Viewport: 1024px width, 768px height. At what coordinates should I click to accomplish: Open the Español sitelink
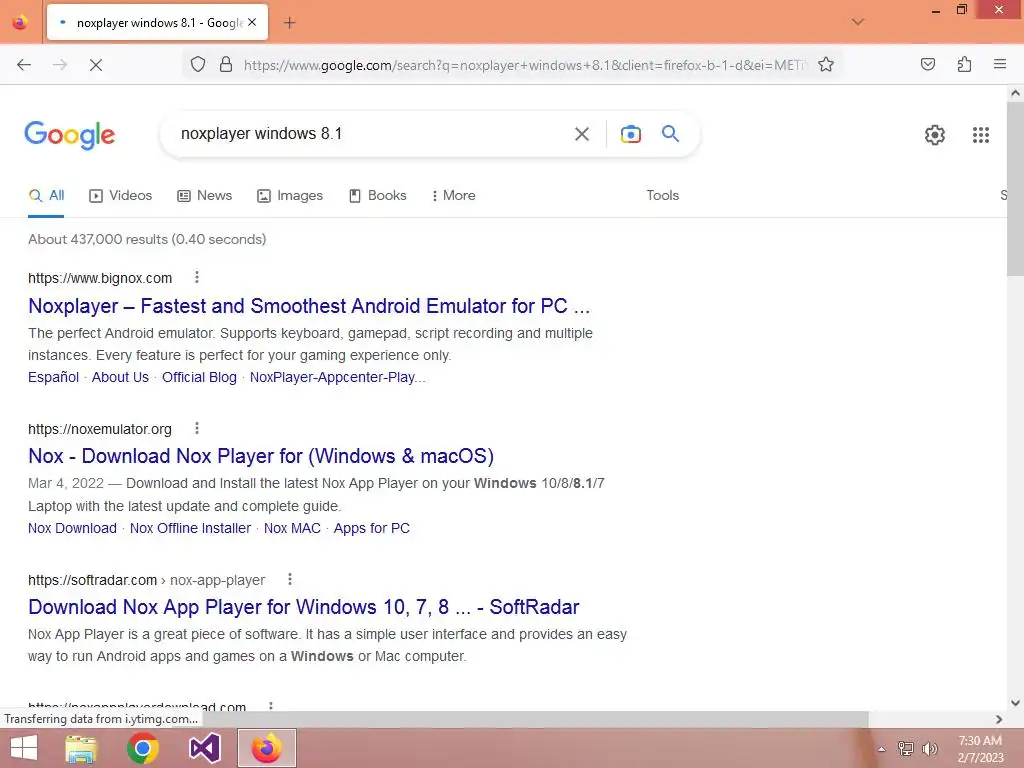pos(54,377)
